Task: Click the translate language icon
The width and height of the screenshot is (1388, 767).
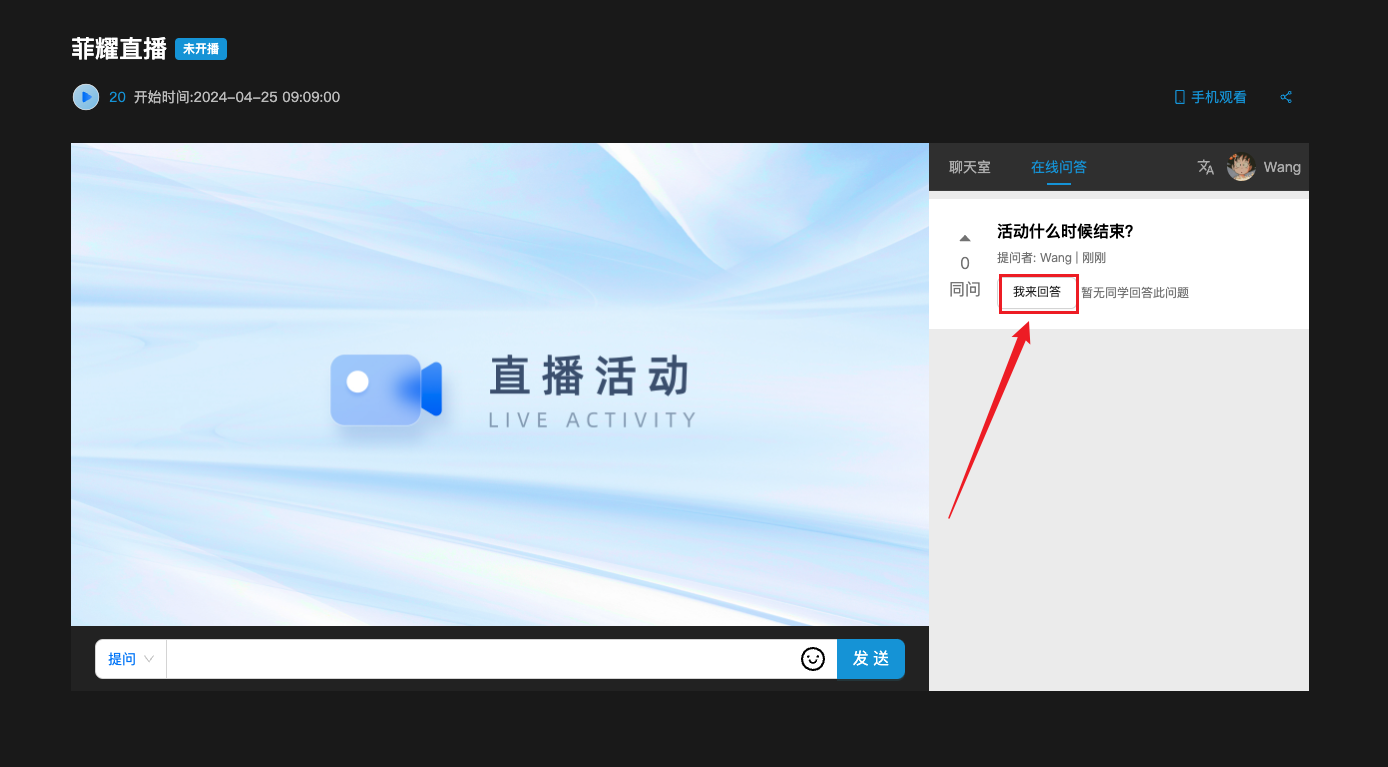Action: [x=1206, y=167]
